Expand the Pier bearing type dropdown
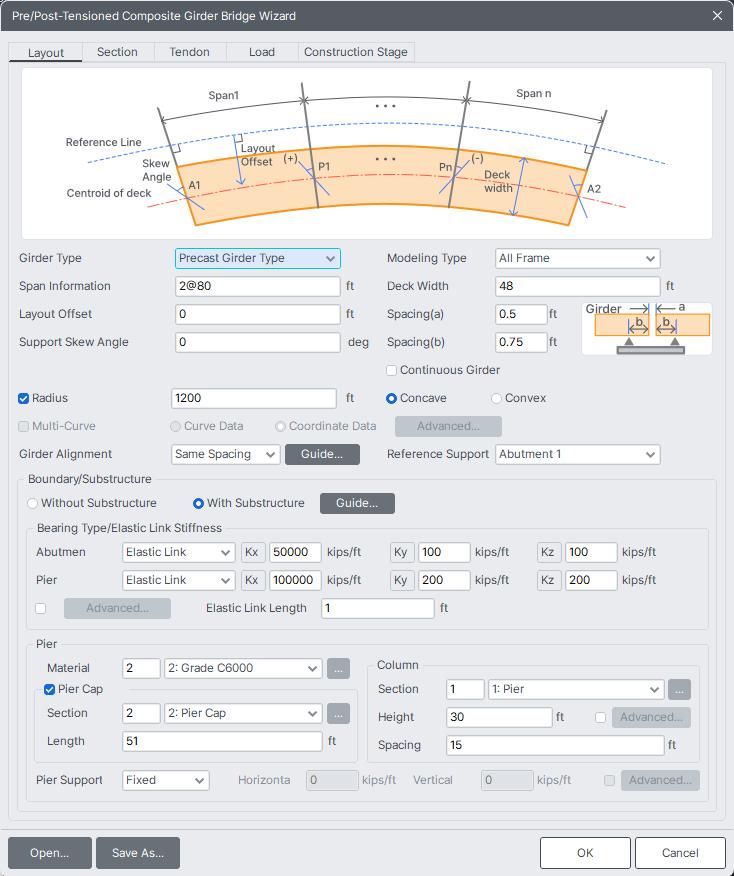Image resolution: width=734 pixels, height=876 pixels. coord(178,580)
